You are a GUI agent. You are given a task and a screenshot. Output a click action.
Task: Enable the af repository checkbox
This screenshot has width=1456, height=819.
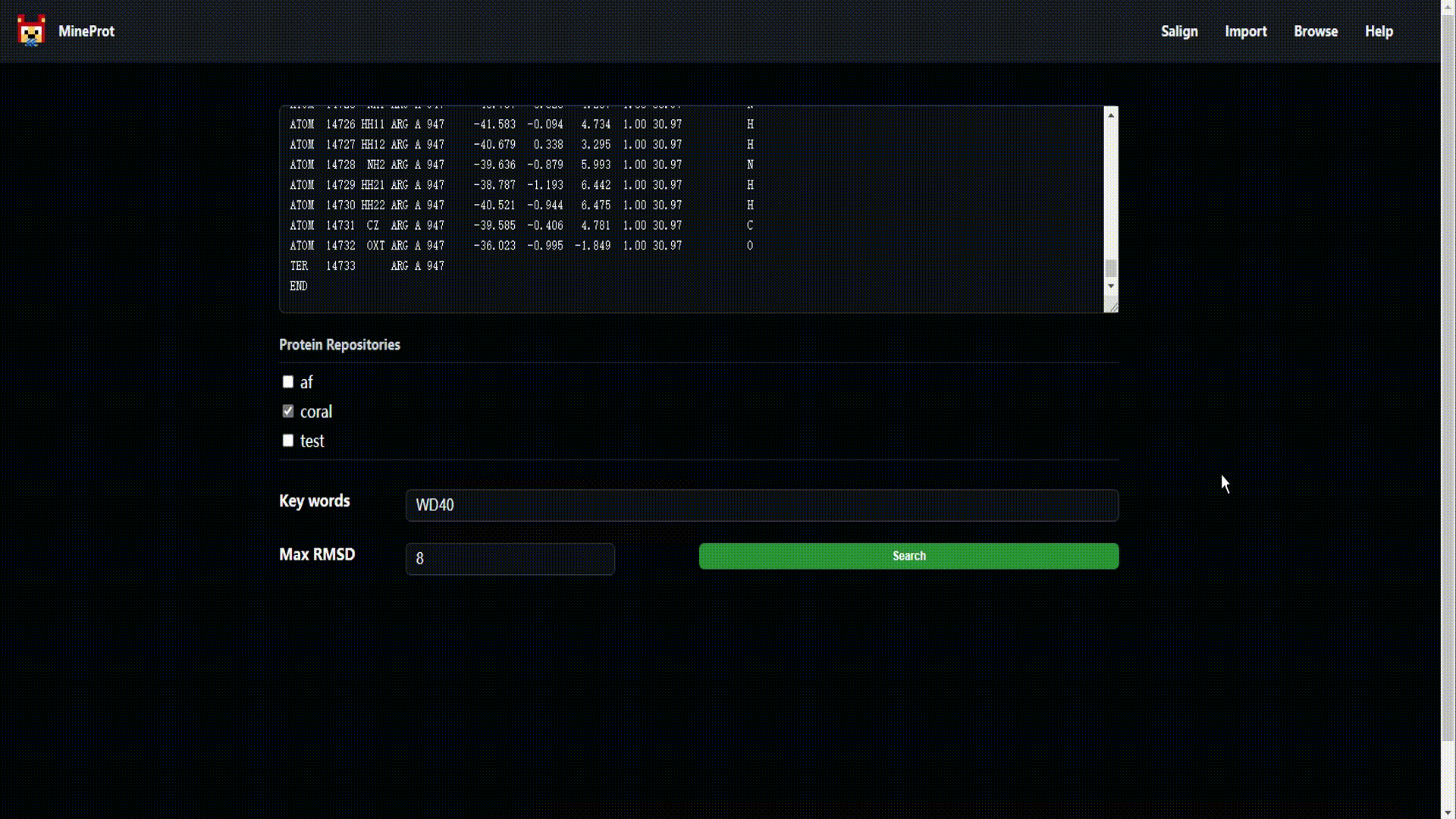point(288,382)
